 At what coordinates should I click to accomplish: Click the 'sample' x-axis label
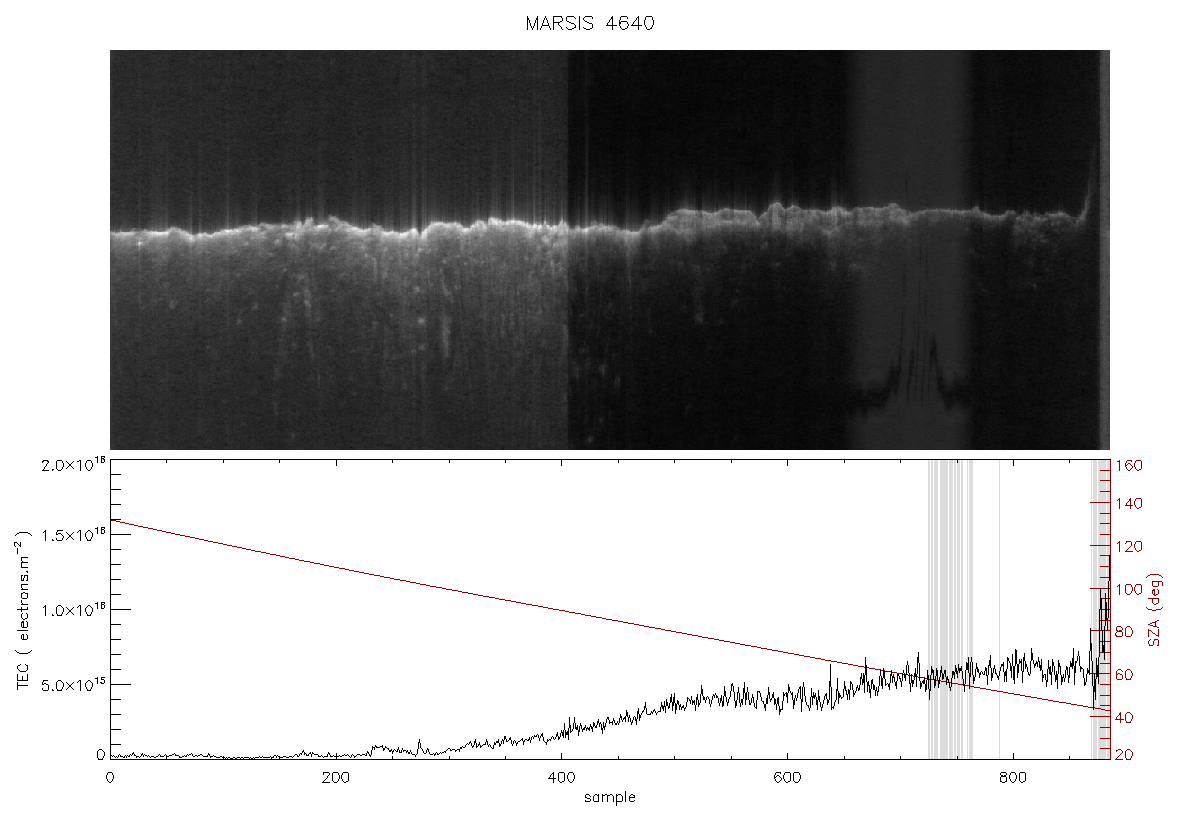tap(610, 797)
